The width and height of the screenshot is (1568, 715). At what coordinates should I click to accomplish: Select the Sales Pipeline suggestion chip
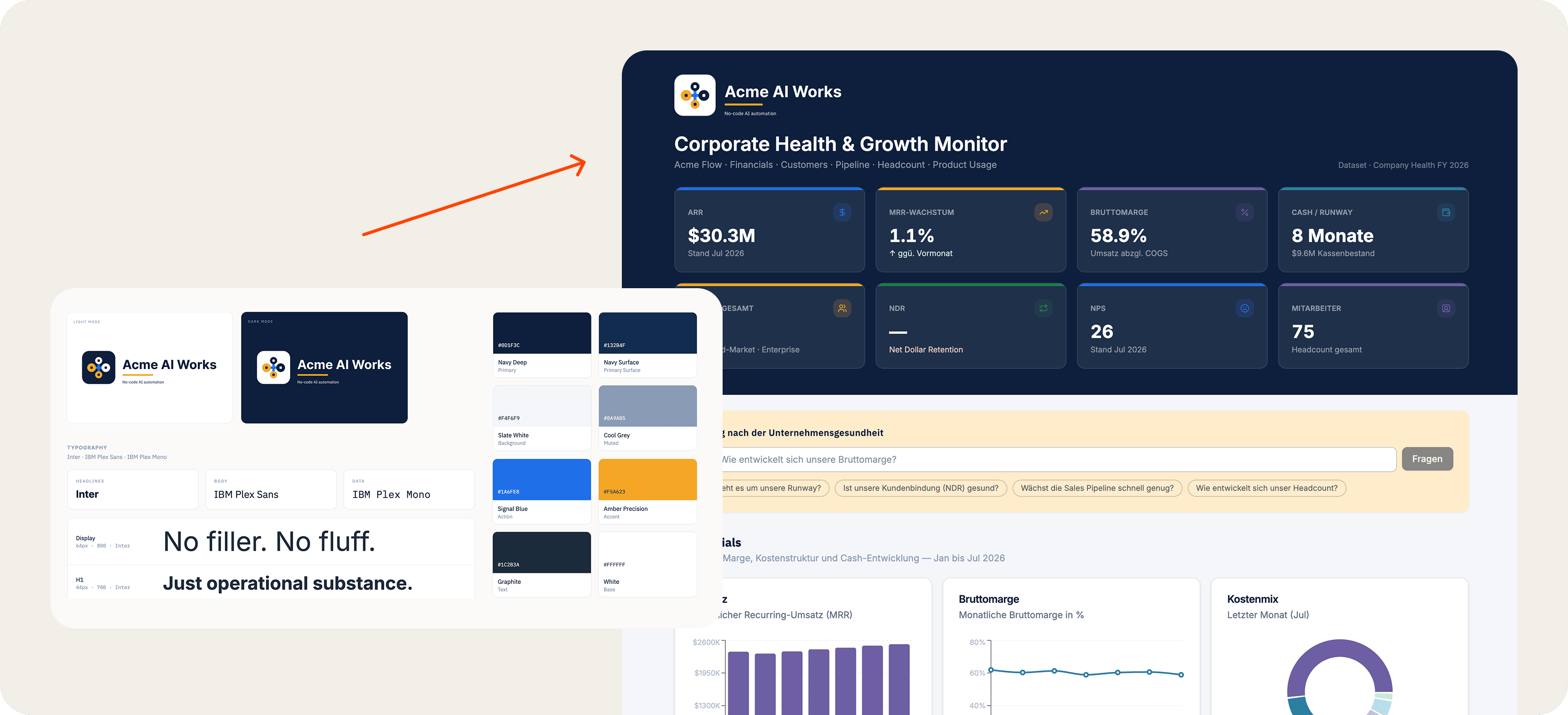point(1097,488)
